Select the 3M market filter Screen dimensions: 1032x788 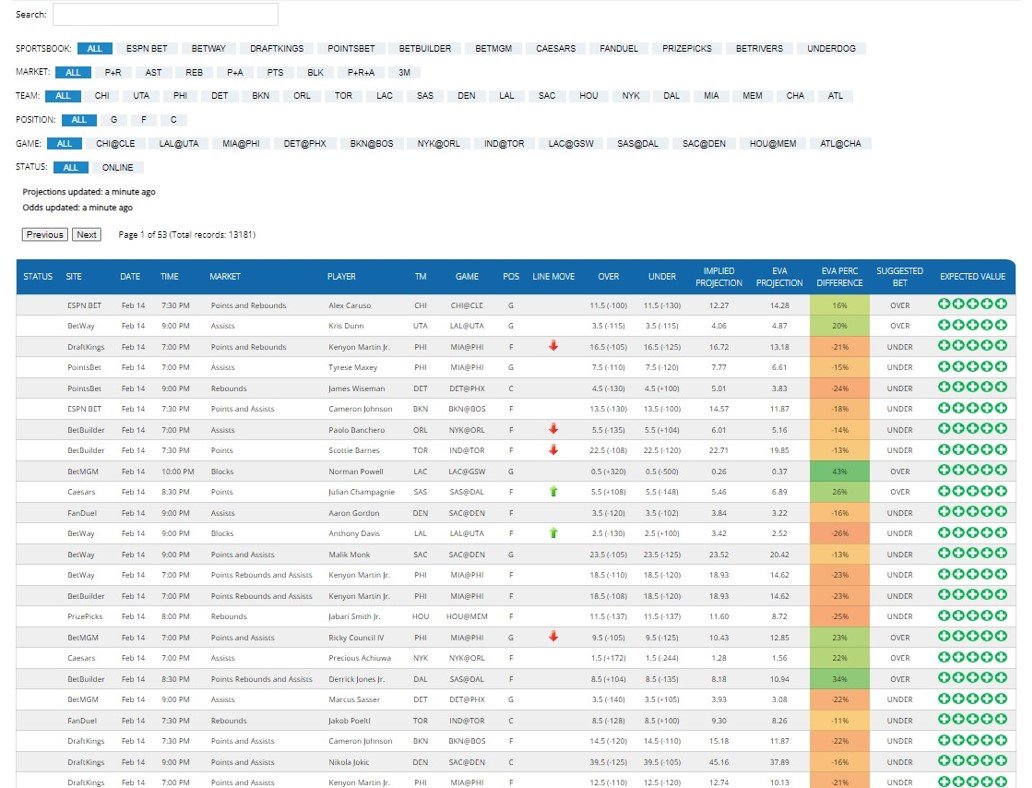pos(404,72)
